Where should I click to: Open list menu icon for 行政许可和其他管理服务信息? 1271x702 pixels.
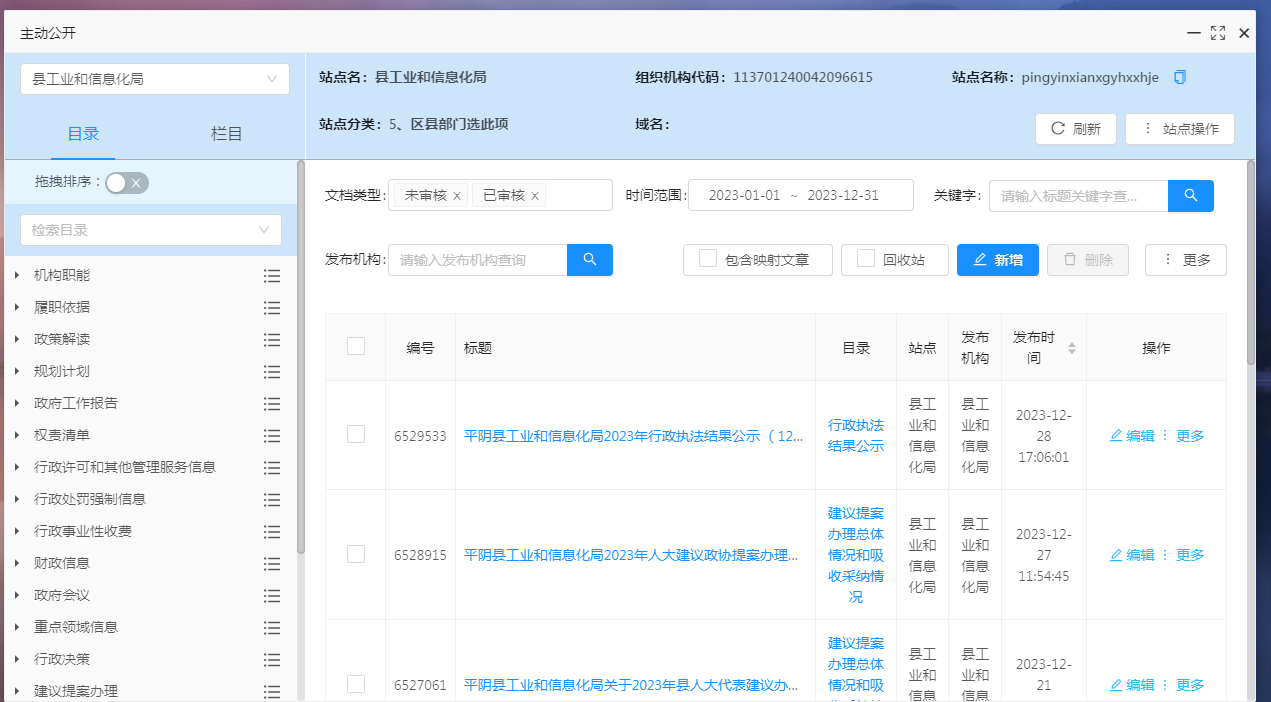(272, 468)
